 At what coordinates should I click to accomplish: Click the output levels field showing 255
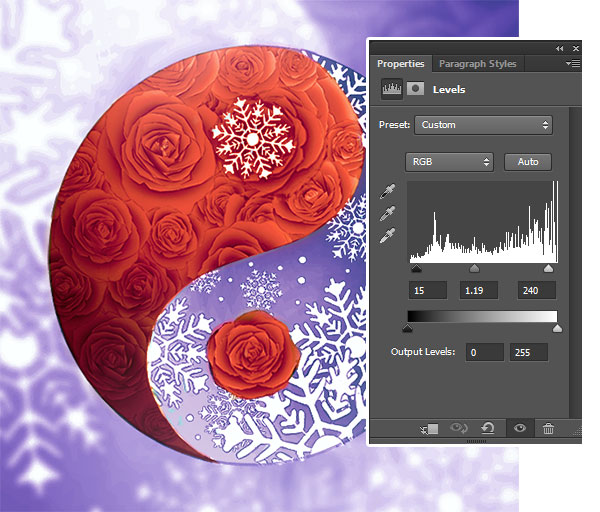(x=529, y=352)
